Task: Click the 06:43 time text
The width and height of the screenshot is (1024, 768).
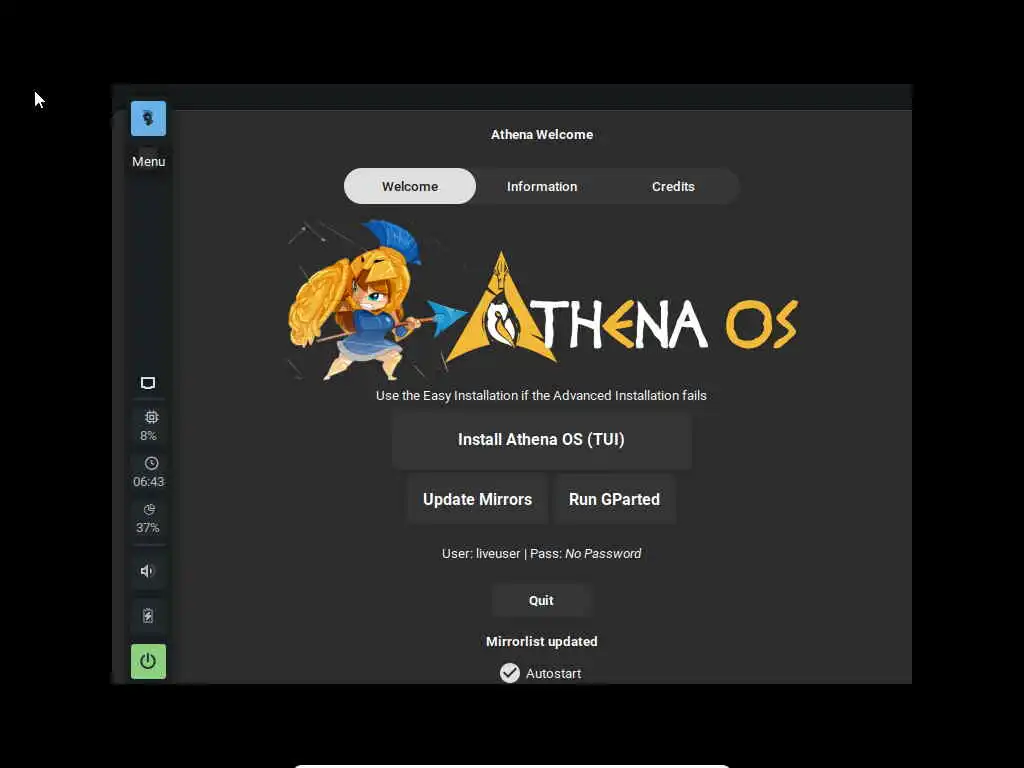Action: [x=149, y=481]
